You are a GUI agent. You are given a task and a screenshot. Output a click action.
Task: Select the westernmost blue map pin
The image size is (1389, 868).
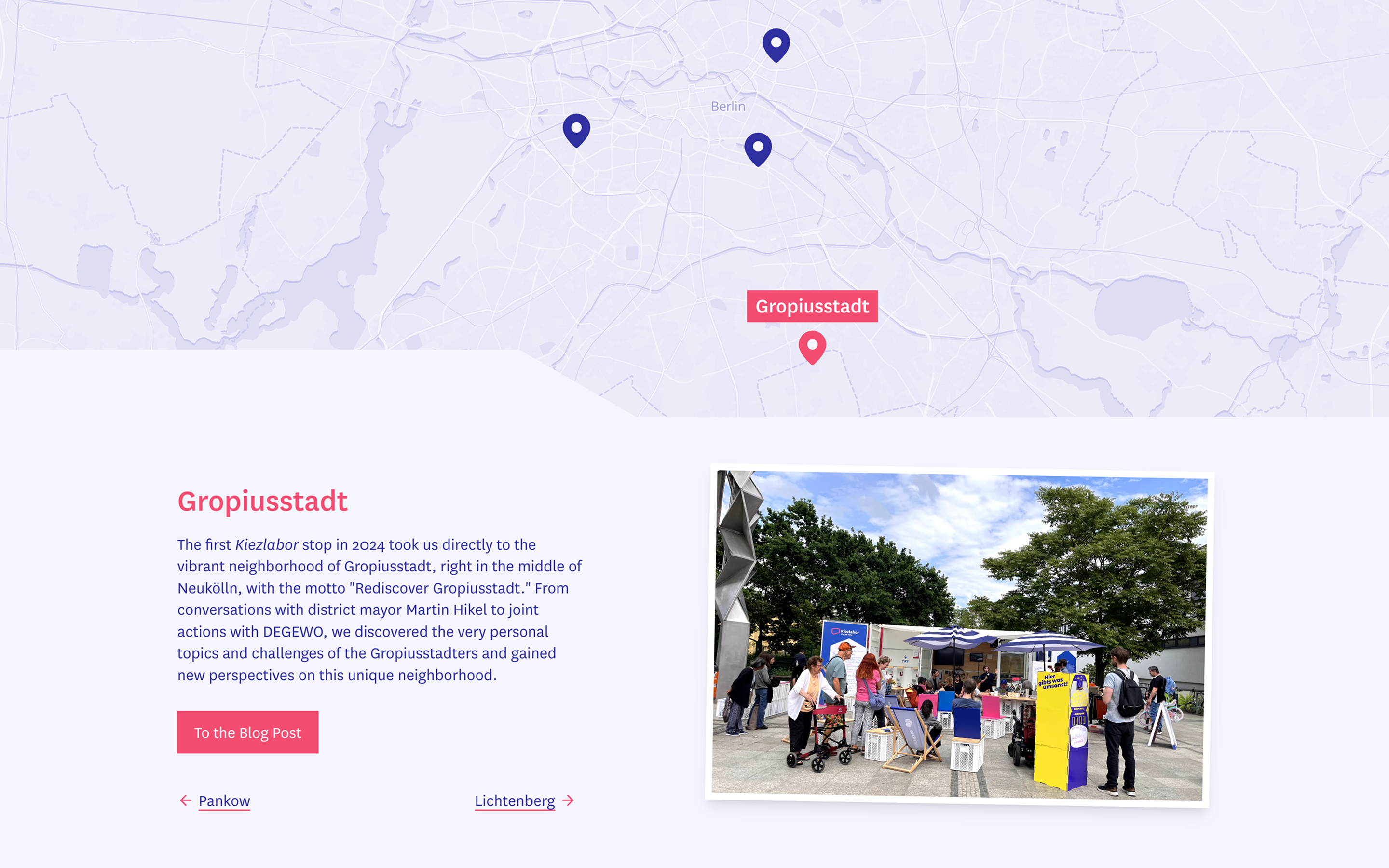click(576, 130)
